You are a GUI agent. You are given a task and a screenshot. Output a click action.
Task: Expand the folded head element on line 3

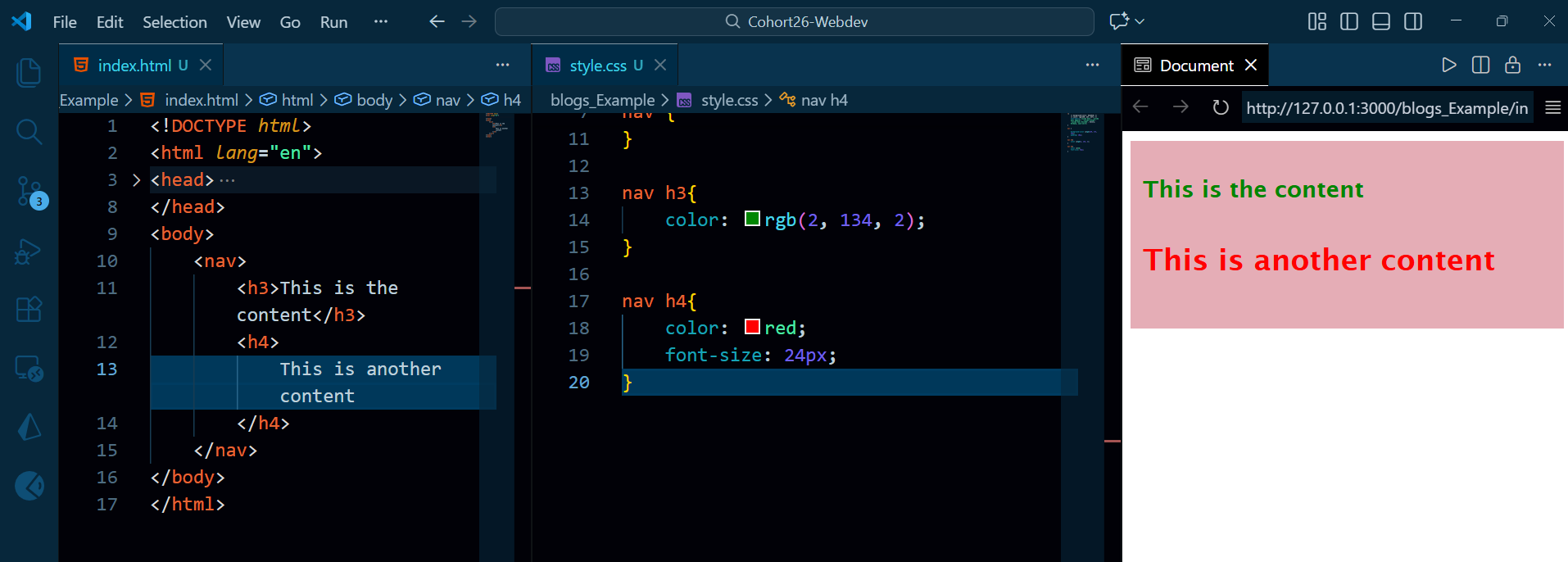pyautogui.click(x=136, y=179)
